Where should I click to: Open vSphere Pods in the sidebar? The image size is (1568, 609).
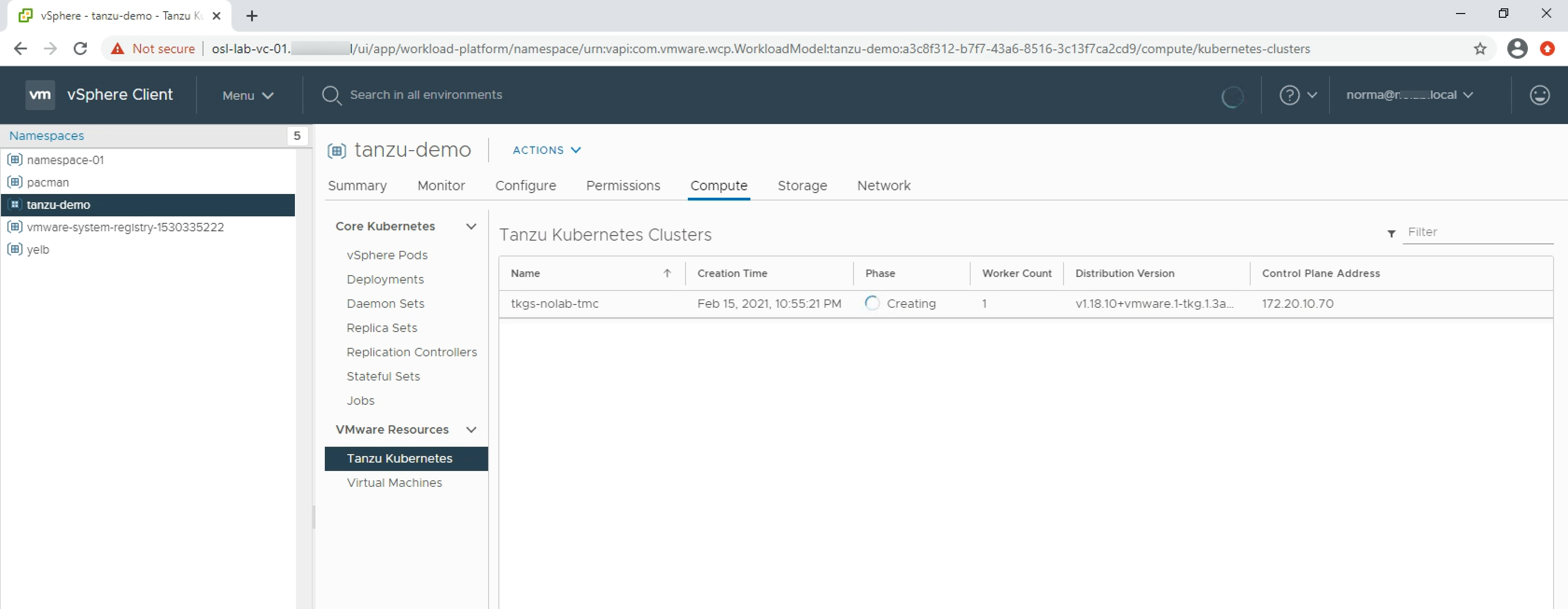[x=387, y=255]
